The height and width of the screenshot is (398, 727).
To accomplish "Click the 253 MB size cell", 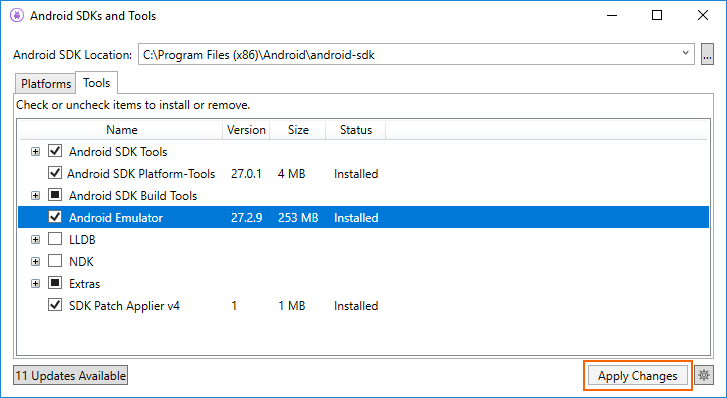I will pos(298,218).
